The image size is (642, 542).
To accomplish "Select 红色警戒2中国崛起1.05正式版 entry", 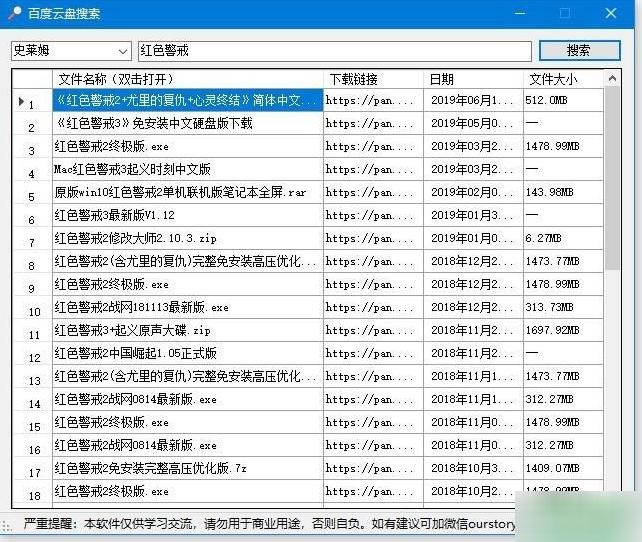I will point(188,353).
